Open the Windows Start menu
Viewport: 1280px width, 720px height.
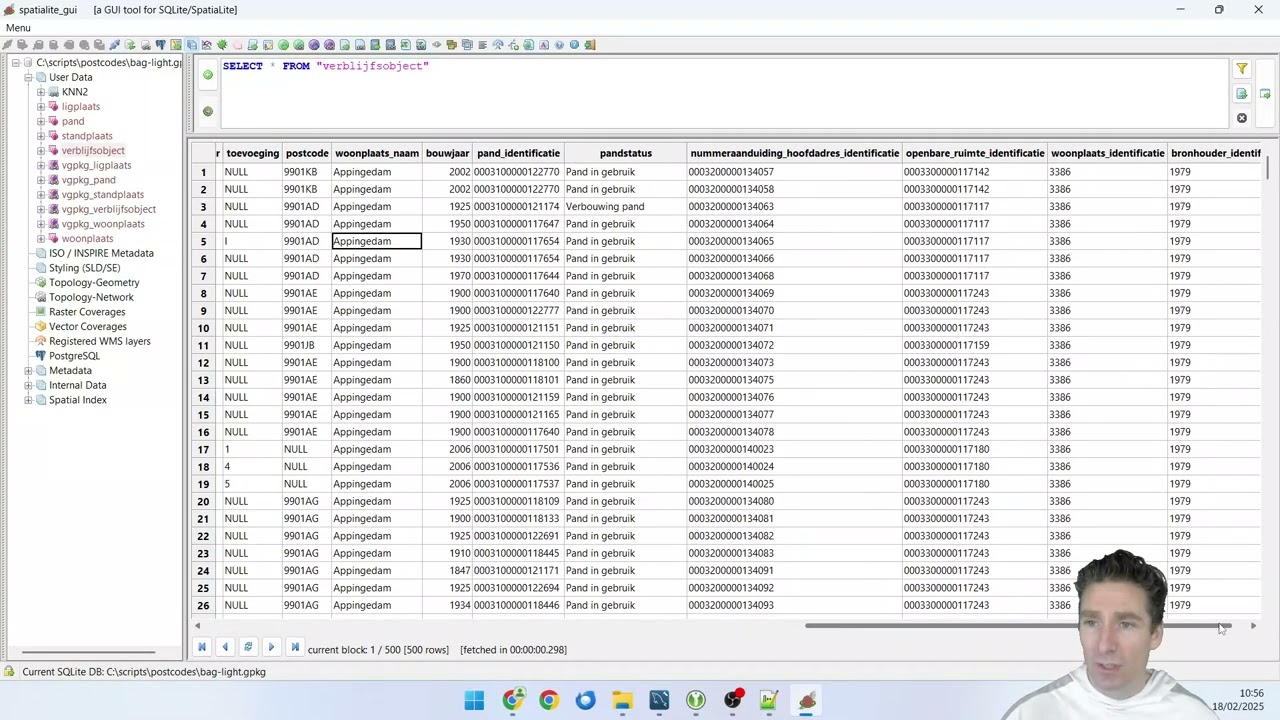[474, 700]
